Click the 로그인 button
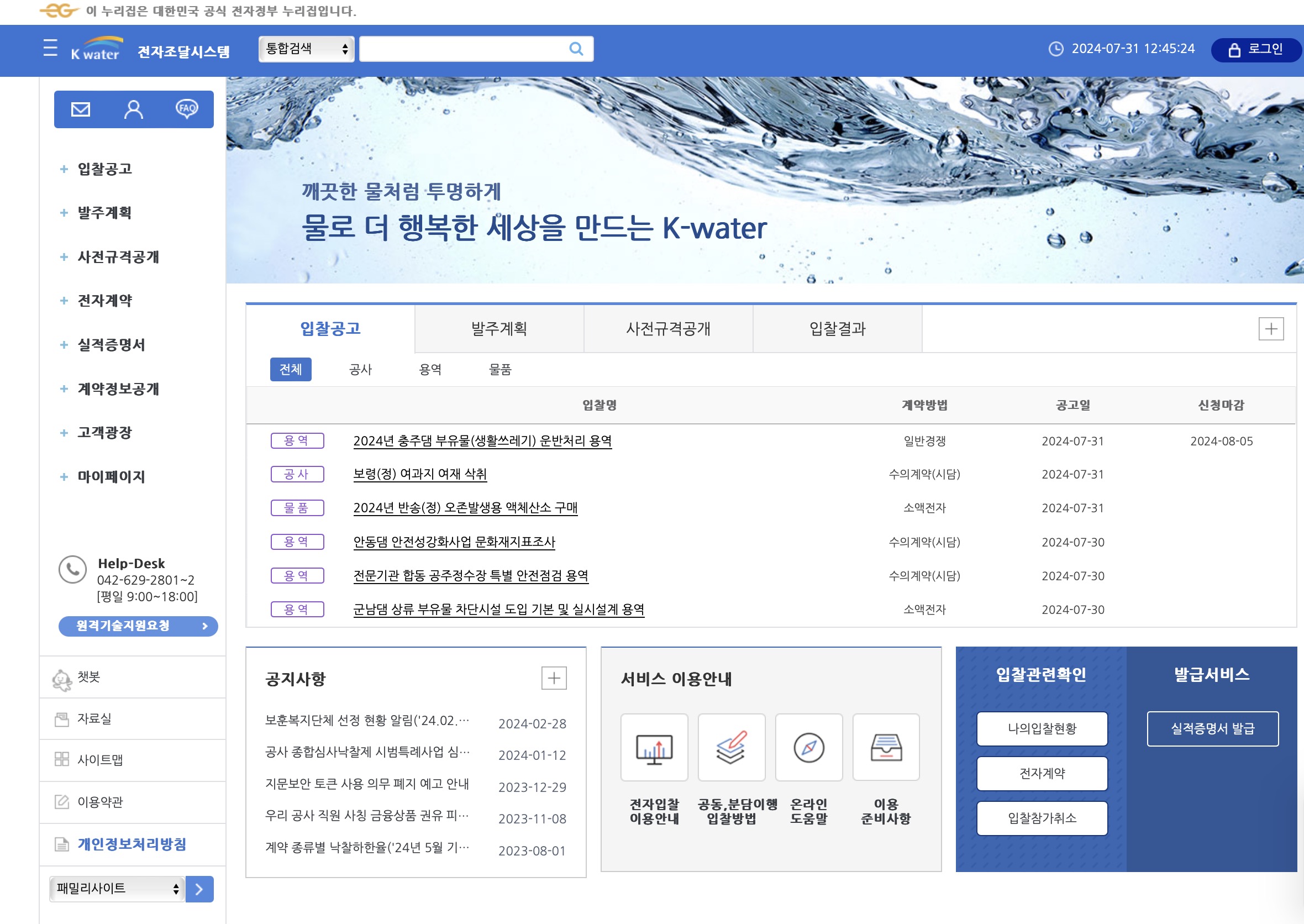The image size is (1304, 924). [1254, 50]
